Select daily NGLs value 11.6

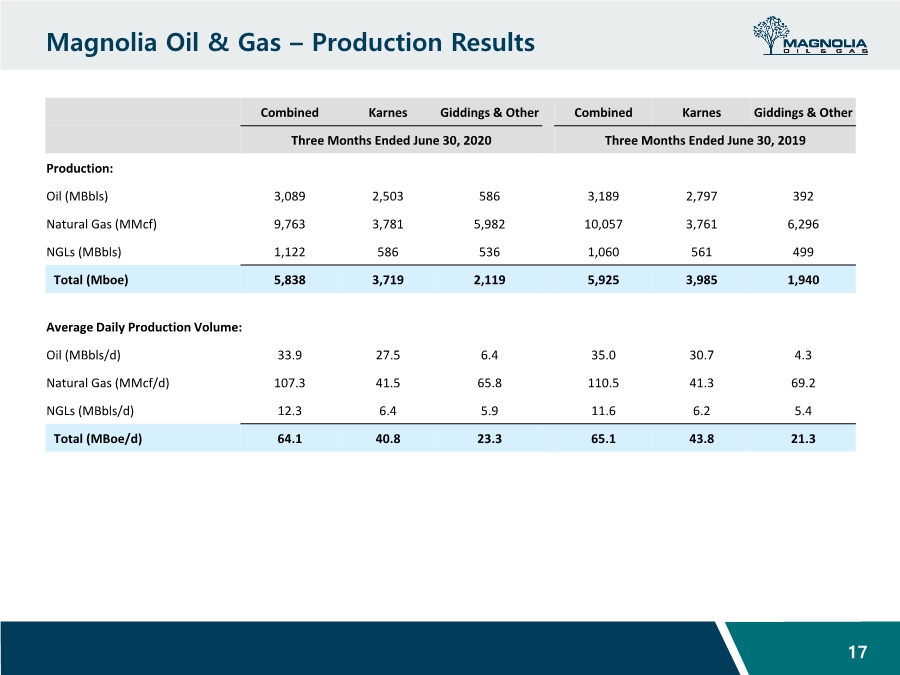click(x=603, y=411)
